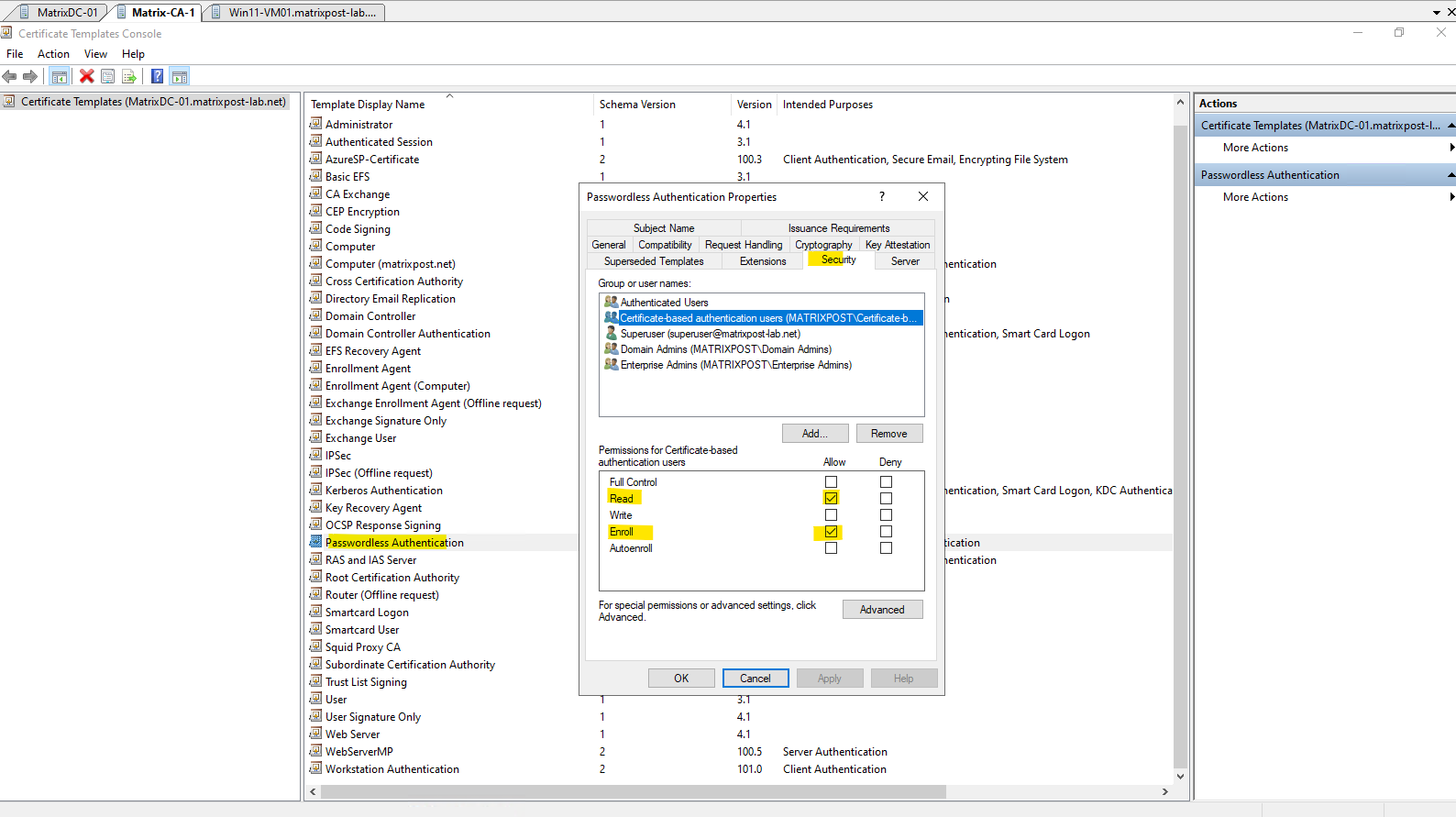Switch to the Cryptography tab
The image size is (1456, 817).
point(823,245)
